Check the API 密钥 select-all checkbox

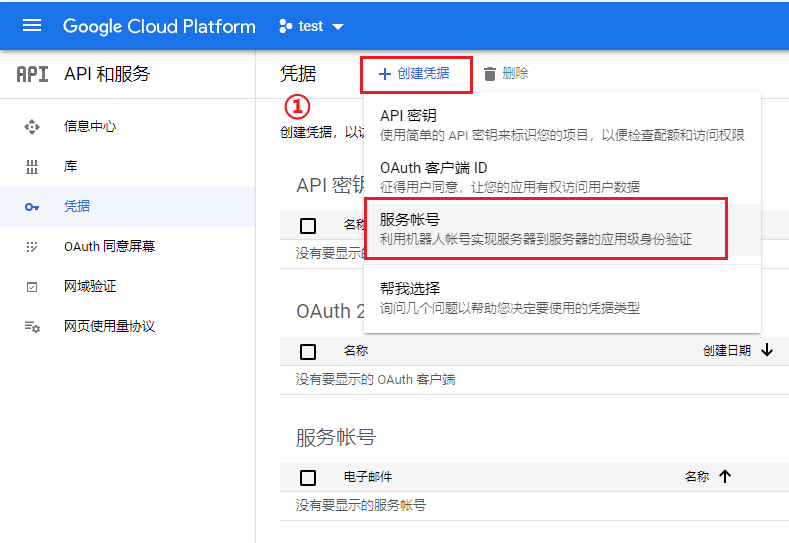(308, 225)
